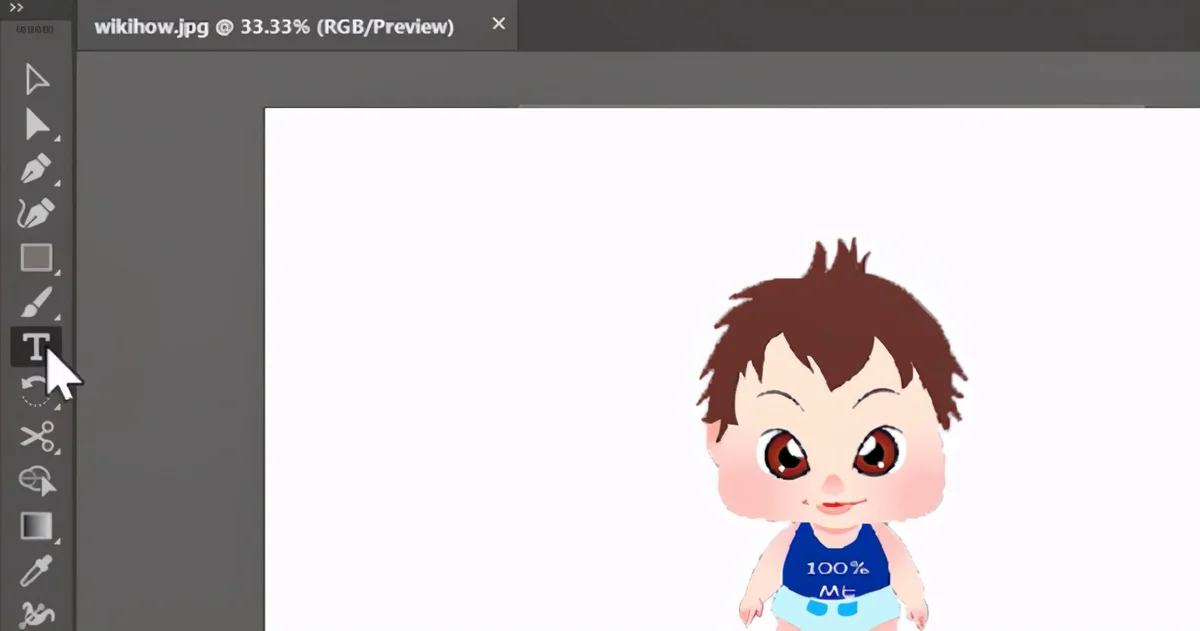Select the Paintbrush tool

[37, 302]
